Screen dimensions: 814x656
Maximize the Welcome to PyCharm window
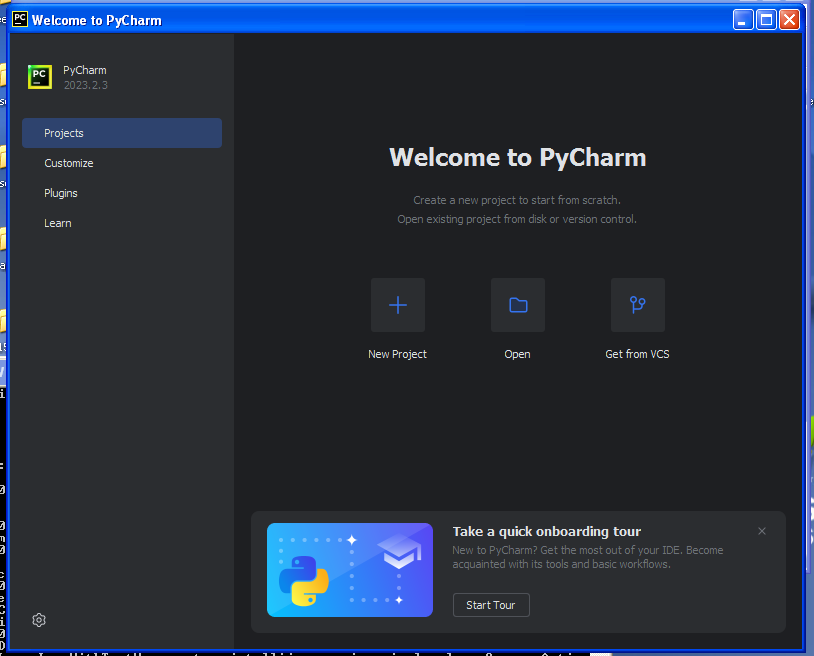766,20
